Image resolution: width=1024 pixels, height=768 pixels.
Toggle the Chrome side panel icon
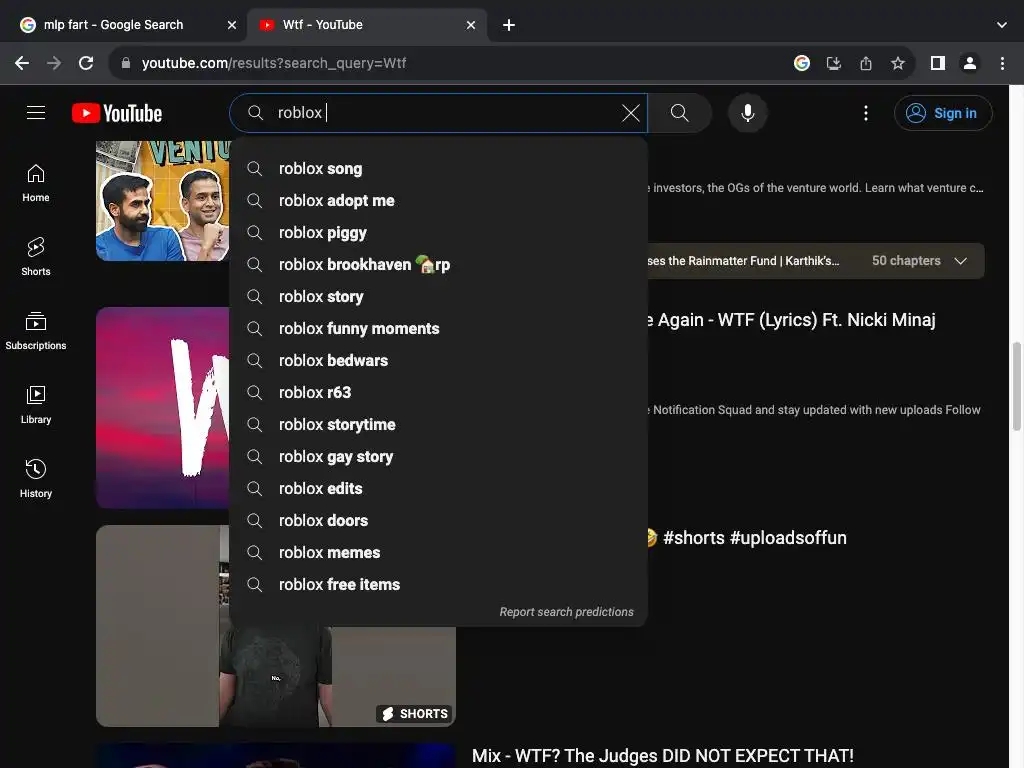(x=938, y=63)
